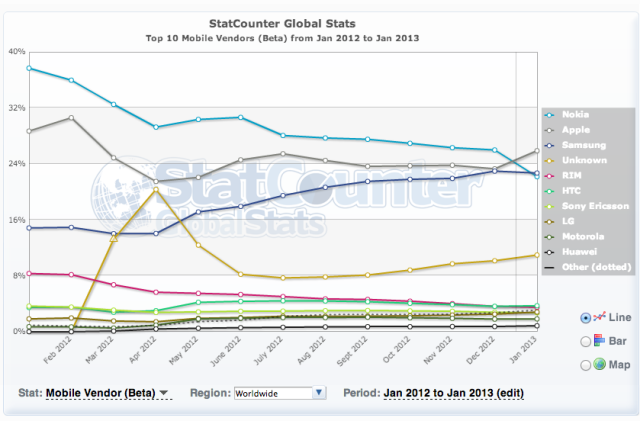
Task: Click the Apple legend marker icon
Action: coord(550,130)
